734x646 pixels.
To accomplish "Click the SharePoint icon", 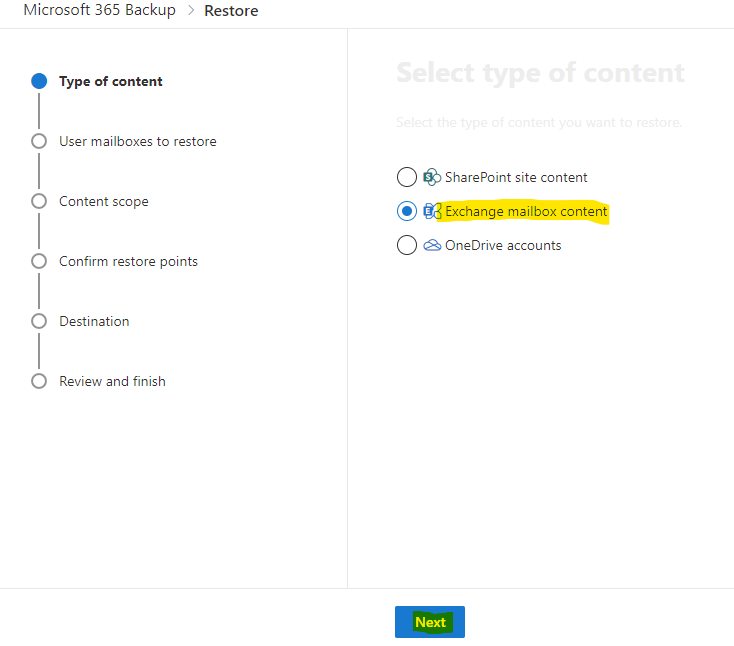I will 432,177.
